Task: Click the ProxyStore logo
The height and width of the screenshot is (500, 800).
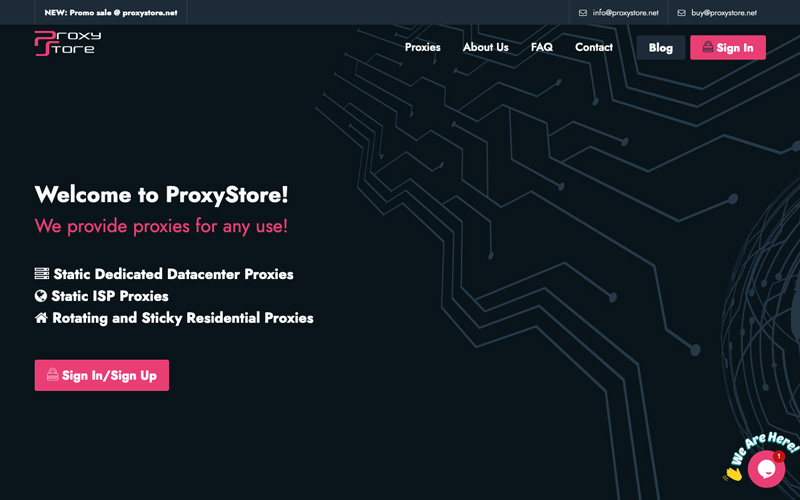Action: click(68, 43)
